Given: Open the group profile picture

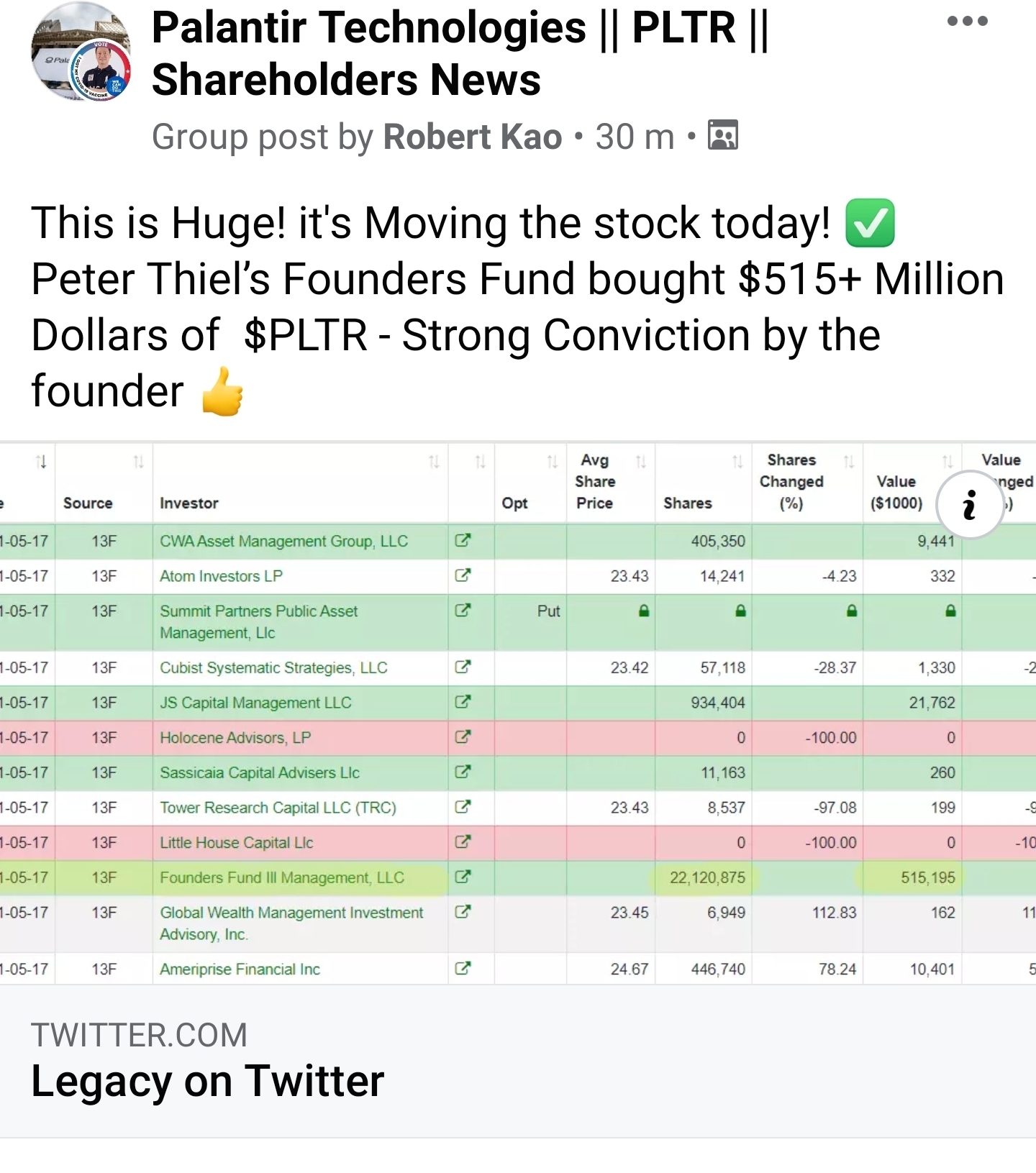Looking at the screenshot, I should pos(81,52).
